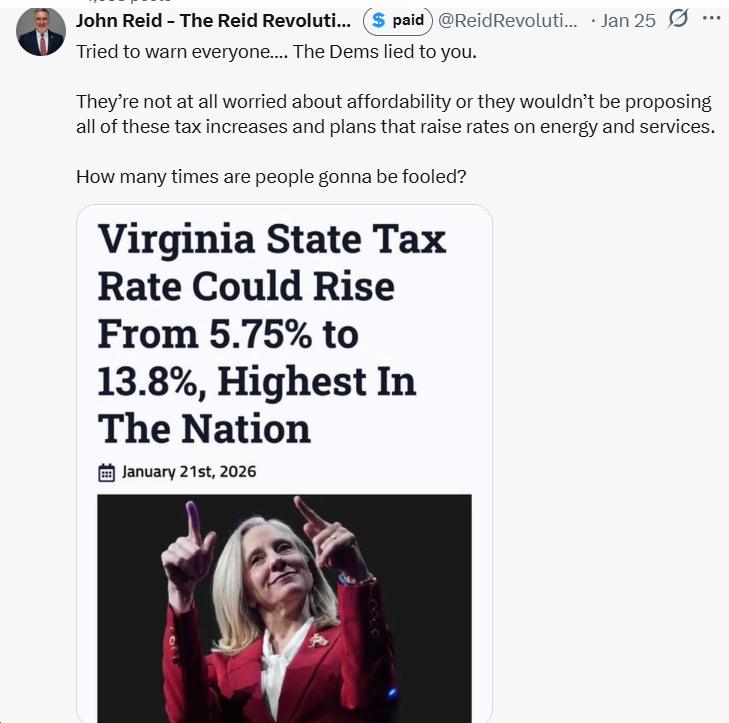Image resolution: width=729 pixels, height=723 pixels.
Task: Click the affordability paragraph in the post
Action: pyautogui.click(x=395, y=114)
